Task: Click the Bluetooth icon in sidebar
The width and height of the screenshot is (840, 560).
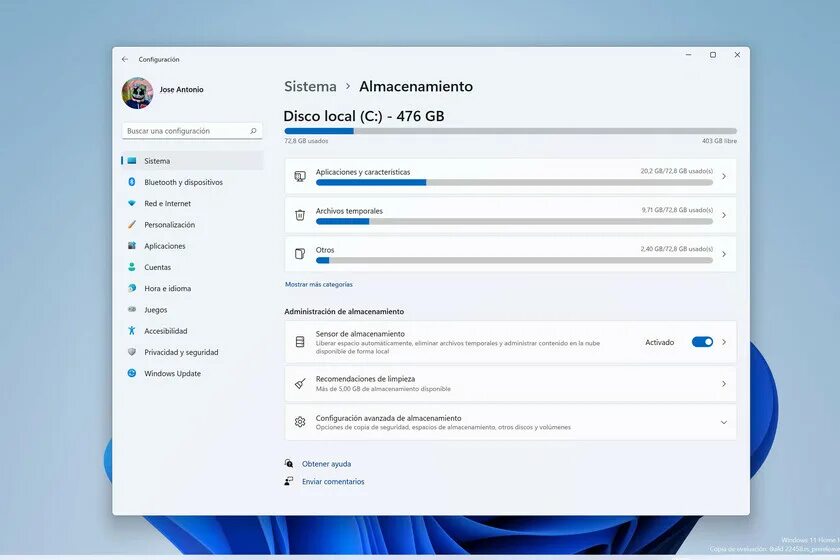Action: pos(132,182)
